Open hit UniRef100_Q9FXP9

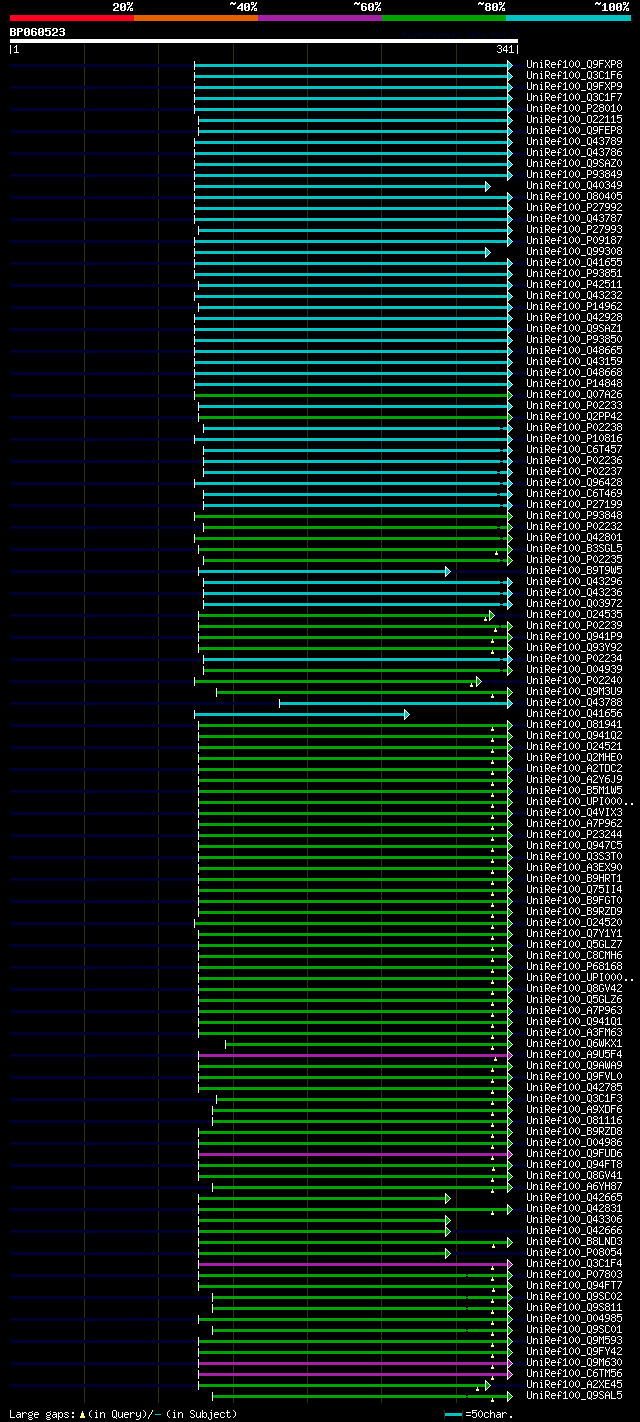pyautogui.click(x=574, y=87)
